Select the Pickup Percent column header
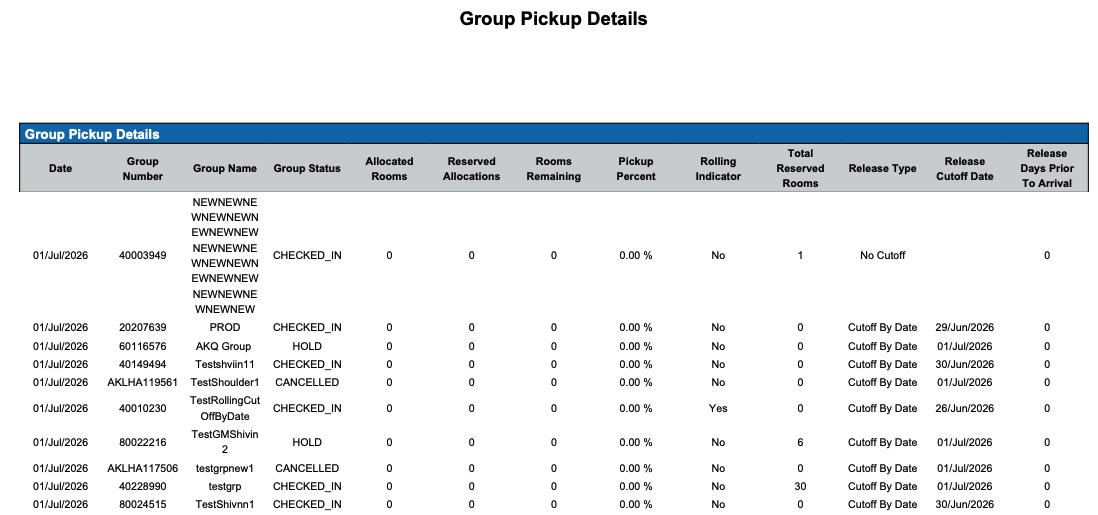1098x515 pixels. [x=636, y=169]
